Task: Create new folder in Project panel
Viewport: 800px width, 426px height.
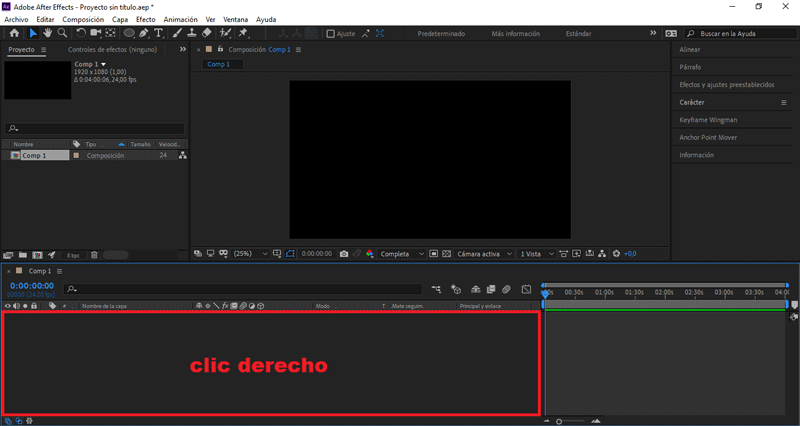Action: coord(22,255)
